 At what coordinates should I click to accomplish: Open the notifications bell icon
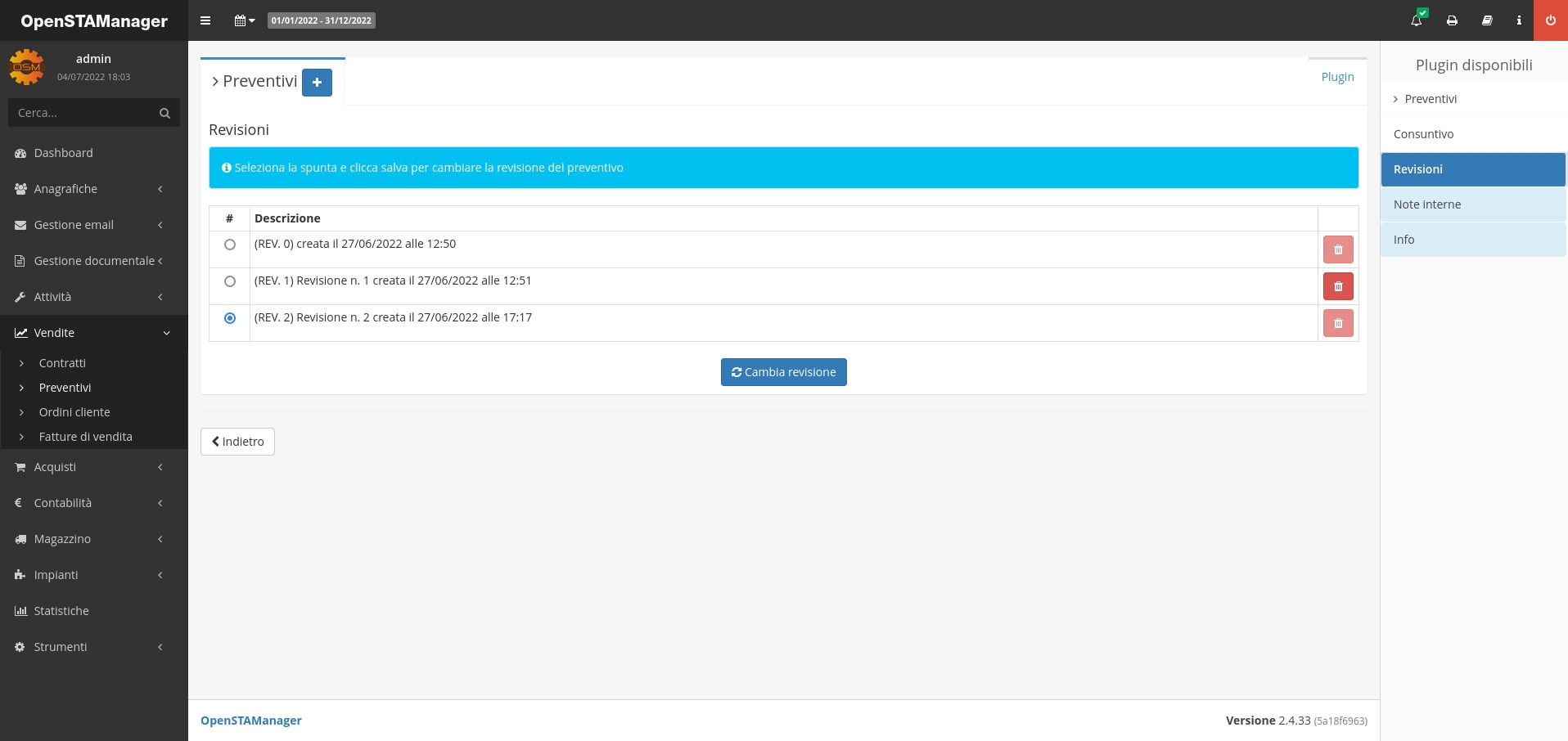[x=1417, y=20]
